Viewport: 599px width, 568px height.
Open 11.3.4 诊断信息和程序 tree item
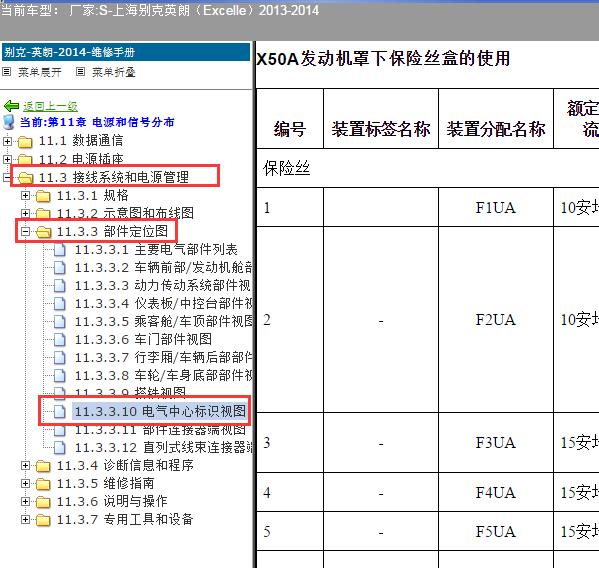[x=125, y=465]
